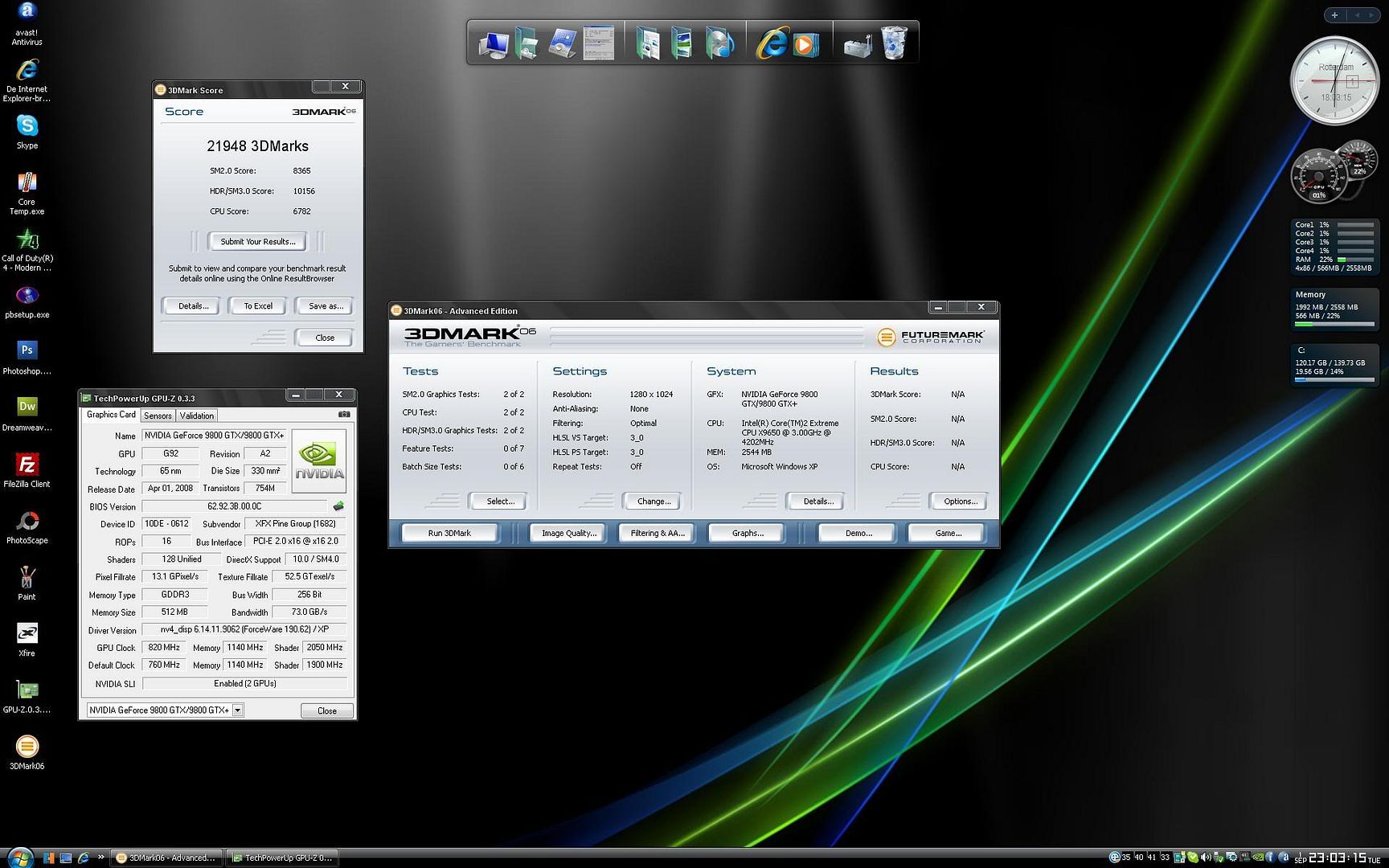Click BIOS save icon in GPU-Z
Image resolution: width=1389 pixels, height=868 pixels.
coord(338,506)
